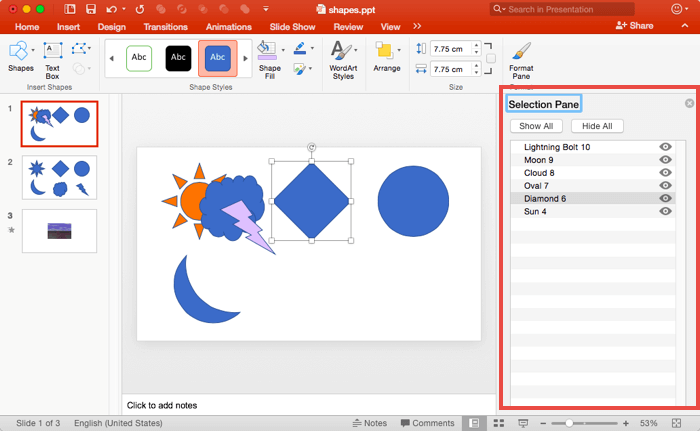Open the Transitions tab
This screenshot has height=431, width=700.
(x=165, y=26)
